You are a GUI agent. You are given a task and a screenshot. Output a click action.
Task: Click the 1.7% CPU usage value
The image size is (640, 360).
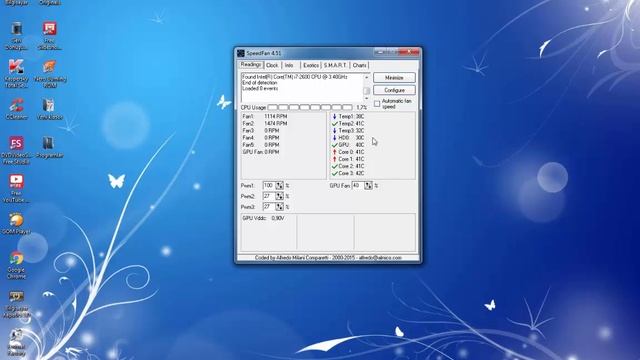361,108
